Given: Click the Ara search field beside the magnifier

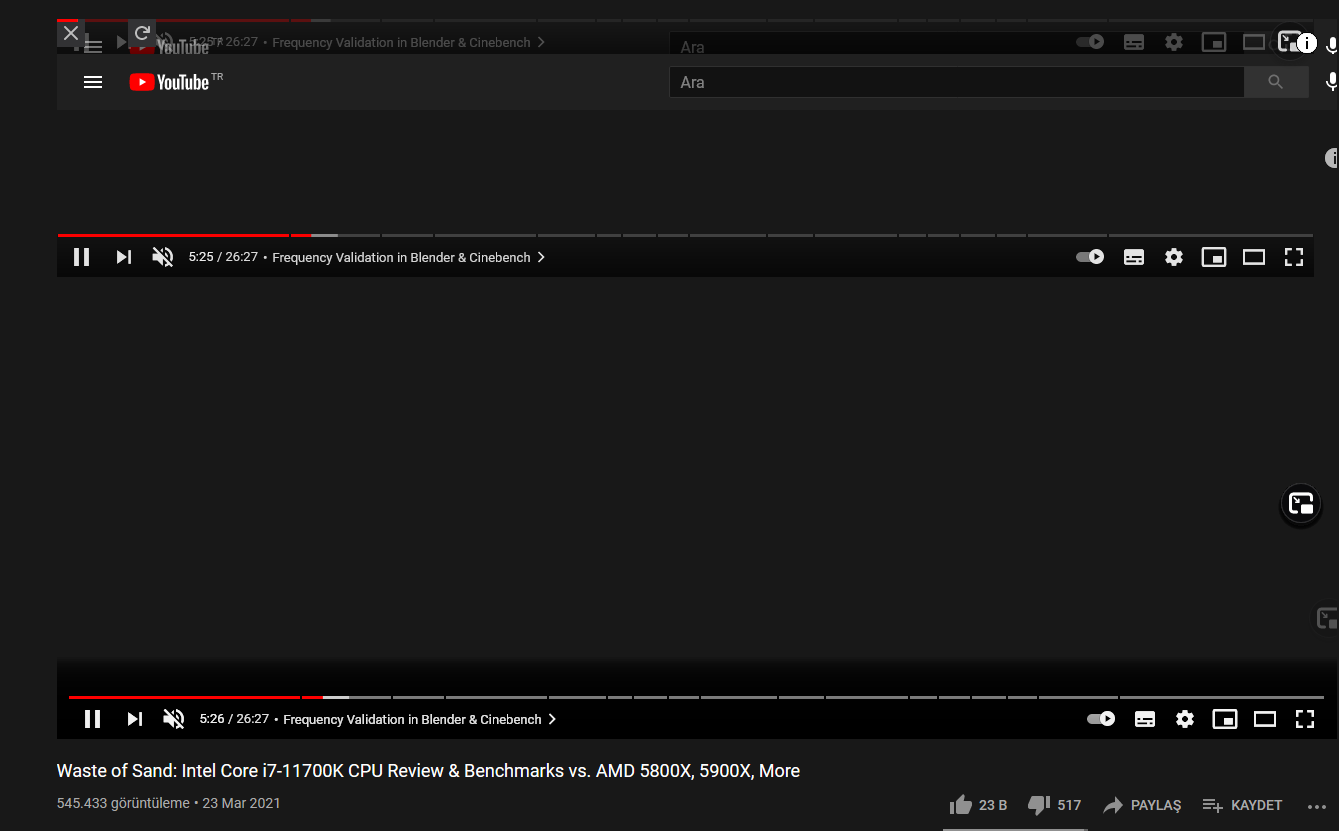Looking at the screenshot, I should [956, 82].
